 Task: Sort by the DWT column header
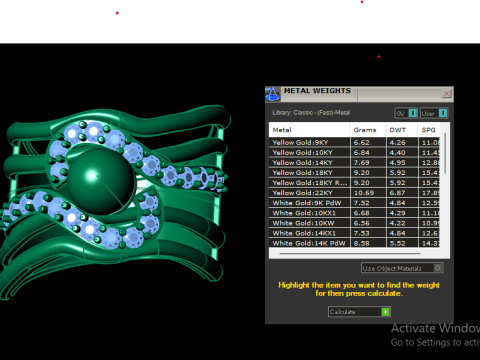click(401, 130)
